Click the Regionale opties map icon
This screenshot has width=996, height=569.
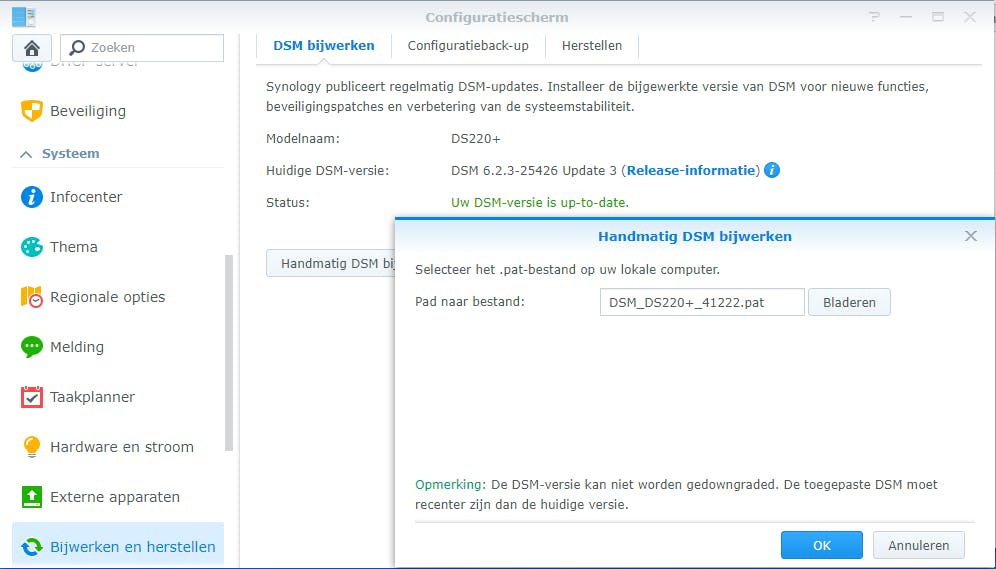click(x=31, y=297)
